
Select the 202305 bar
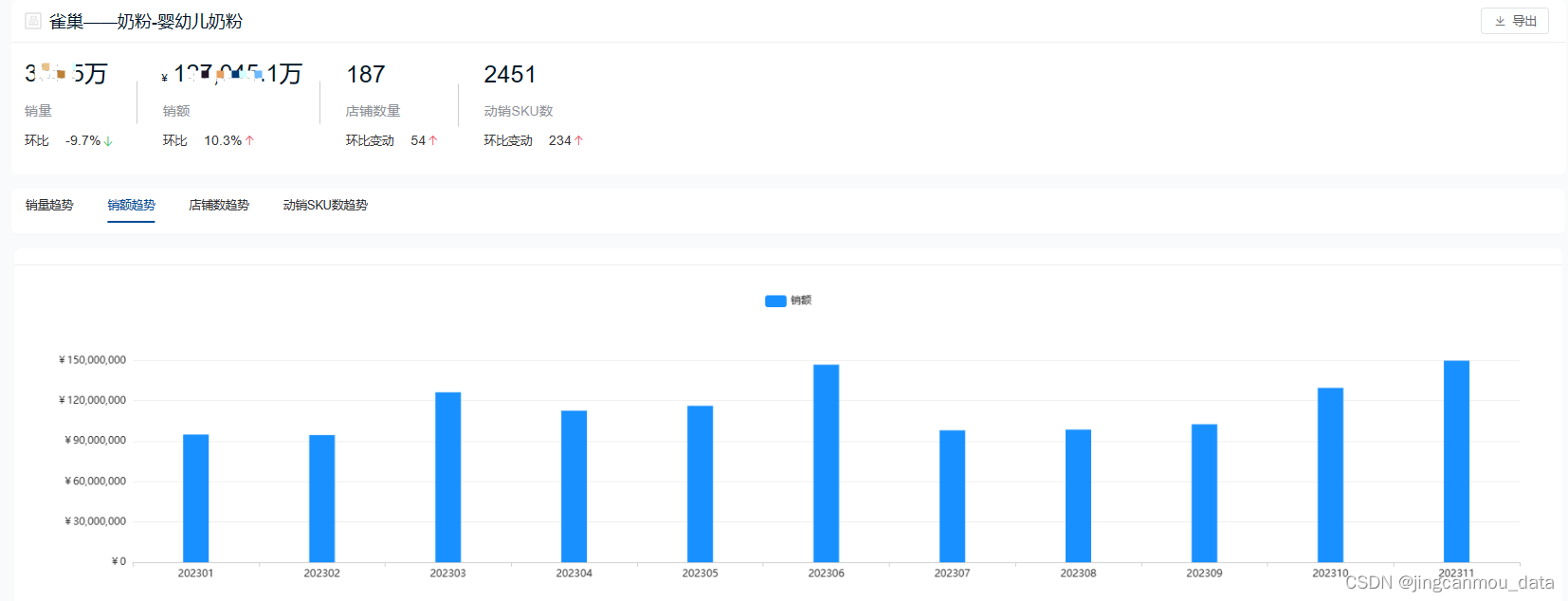point(700,483)
